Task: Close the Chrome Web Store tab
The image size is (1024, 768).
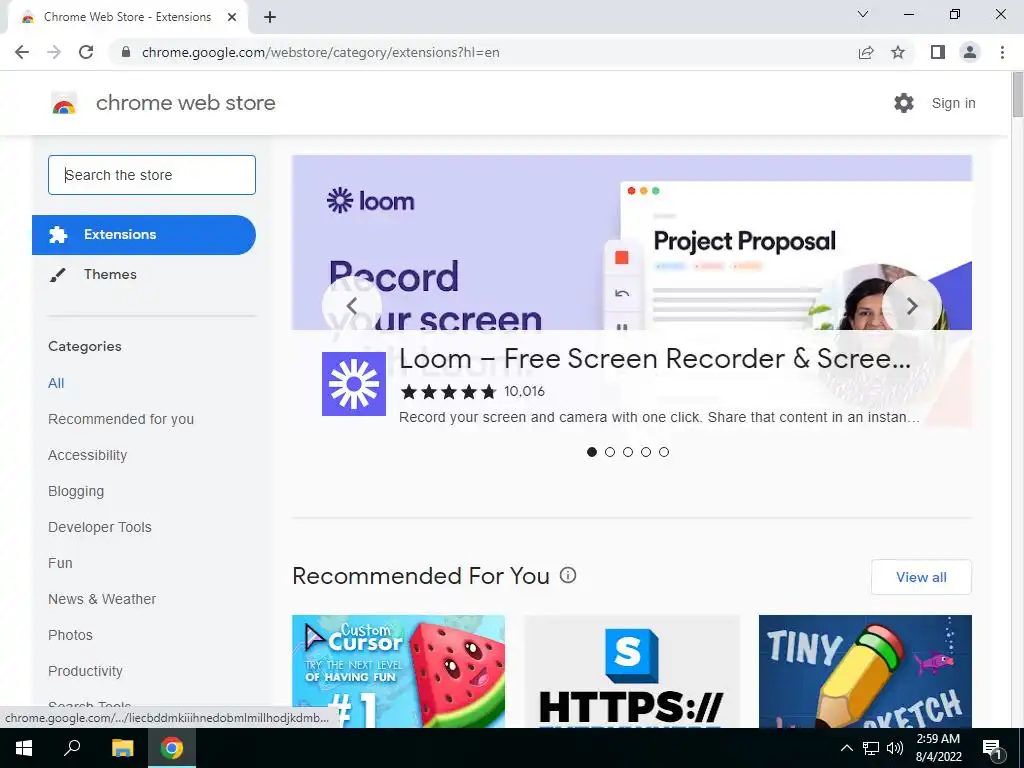Action: (x=232, y=17)
